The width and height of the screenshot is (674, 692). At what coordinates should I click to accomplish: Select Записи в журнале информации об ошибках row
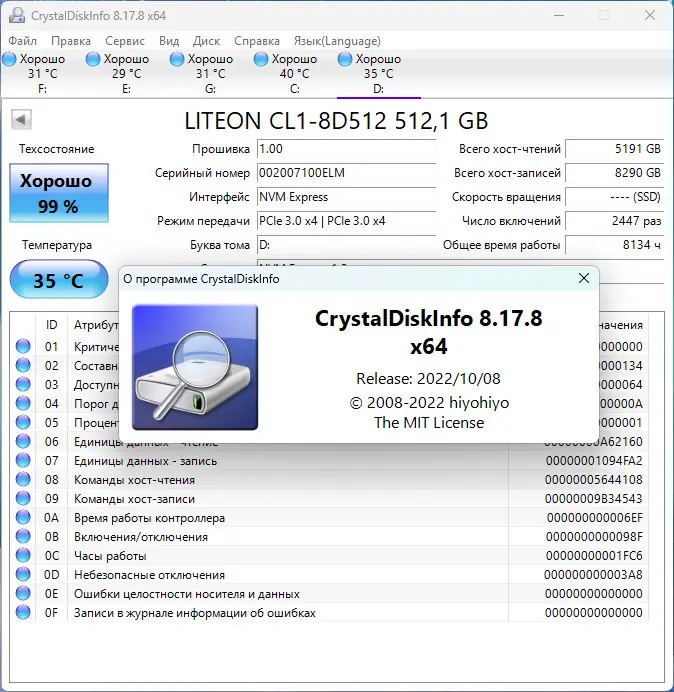(x=329, y=613)
